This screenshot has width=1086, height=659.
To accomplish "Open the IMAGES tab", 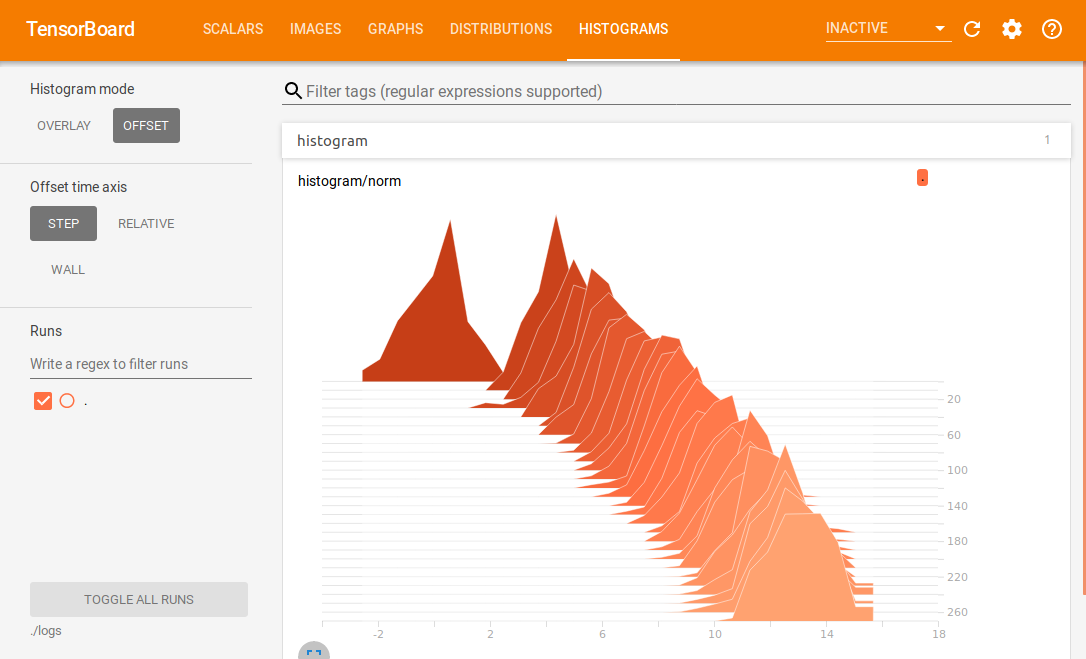I will (x=315, y=29).
